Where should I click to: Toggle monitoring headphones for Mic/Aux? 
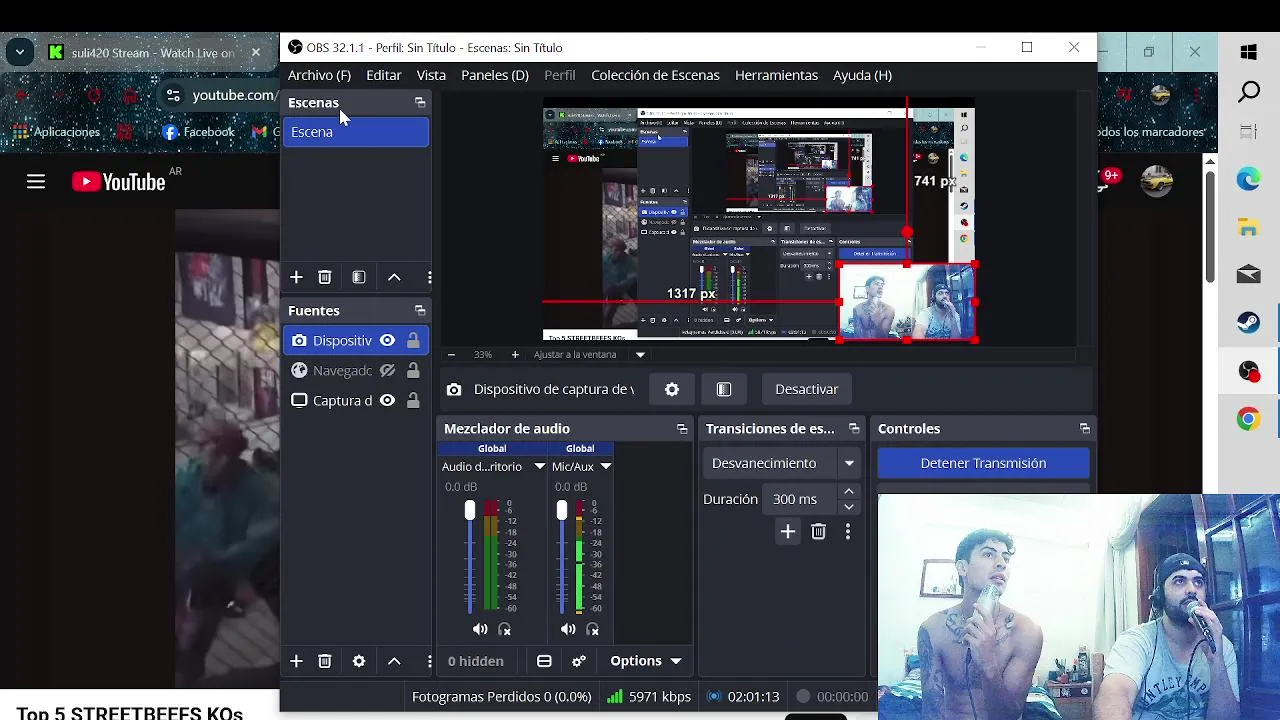pos(593,629)
